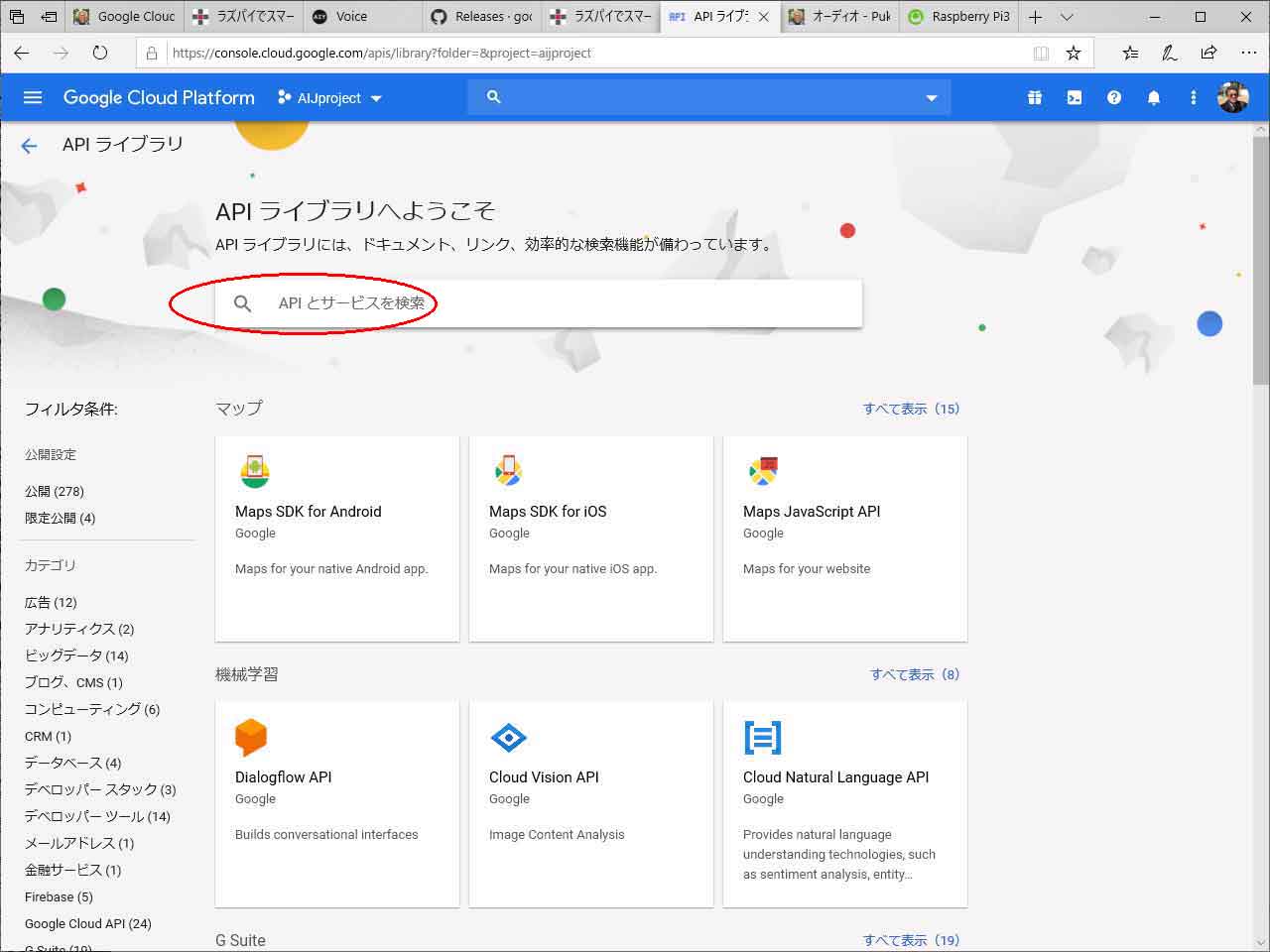This screenshot has height=952, width=1270.
Task: Filter by 広告 (12) category
Action: click(51, 603)
